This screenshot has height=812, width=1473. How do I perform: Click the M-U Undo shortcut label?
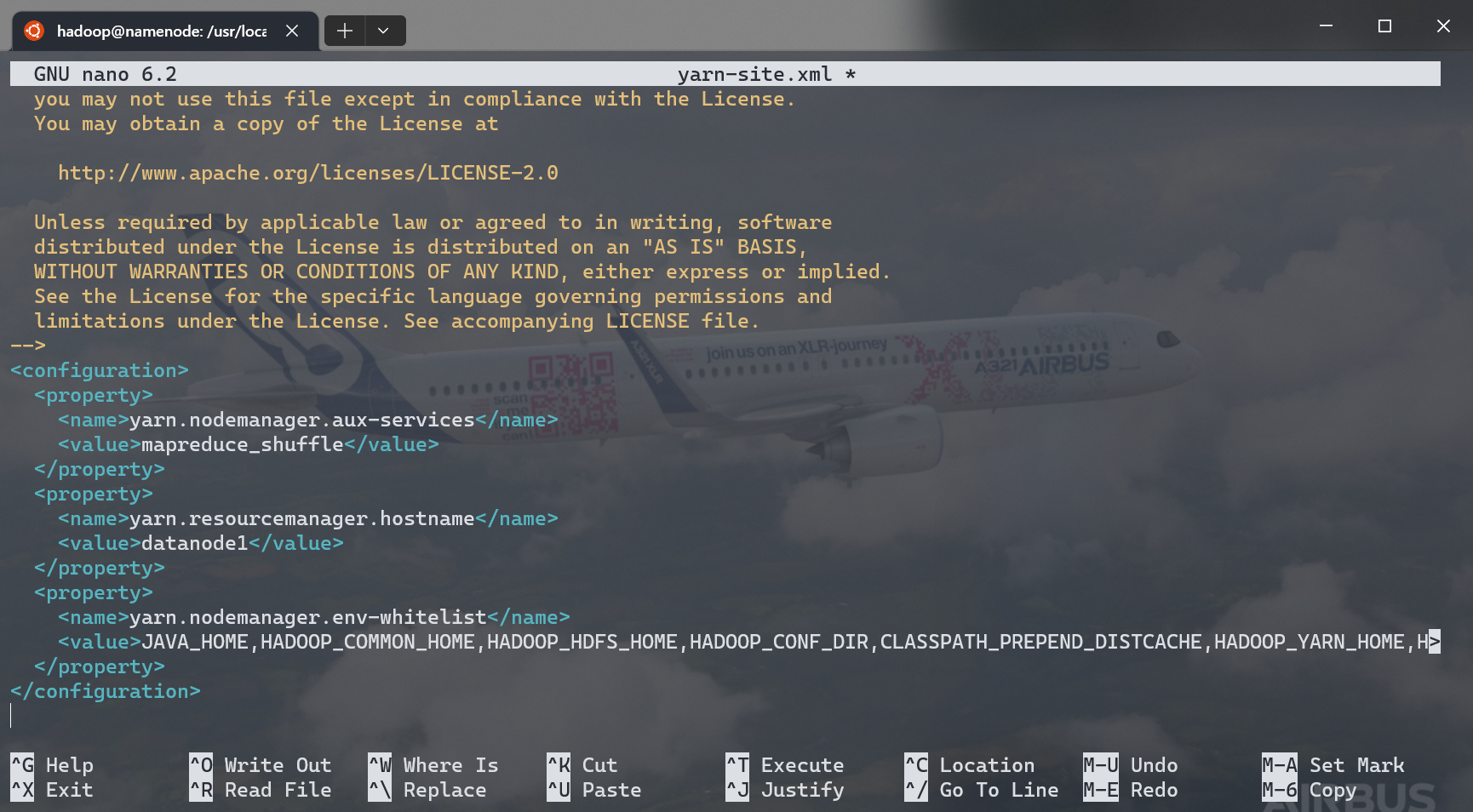1131,765
